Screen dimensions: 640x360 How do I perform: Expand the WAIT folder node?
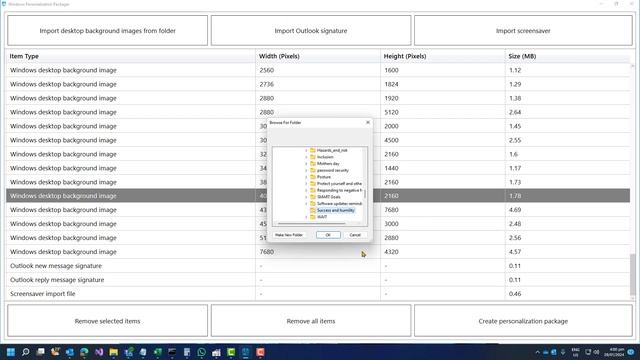pyautogui.click(x=307, y=217)
